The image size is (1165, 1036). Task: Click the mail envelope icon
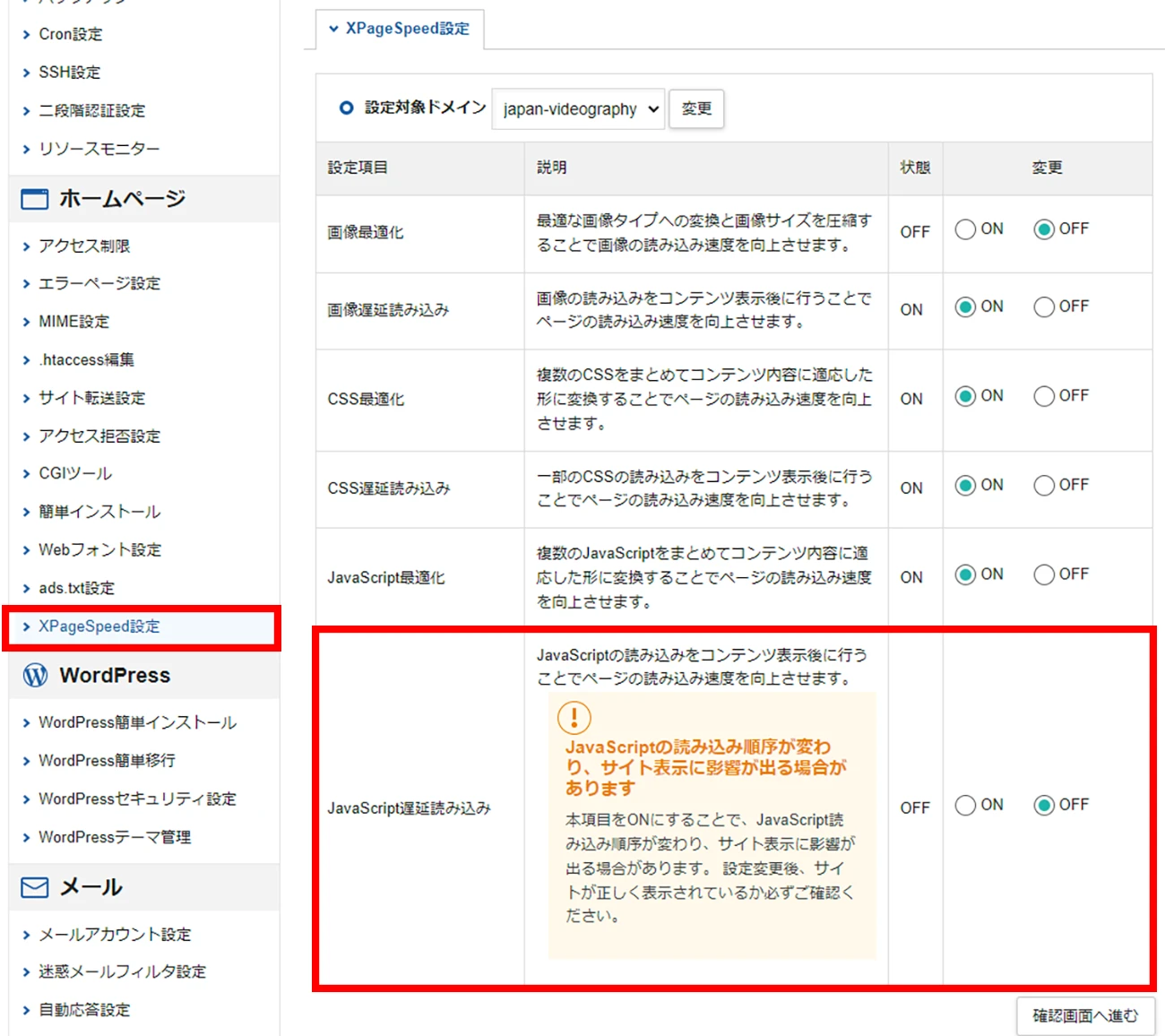tap(35, 888)
